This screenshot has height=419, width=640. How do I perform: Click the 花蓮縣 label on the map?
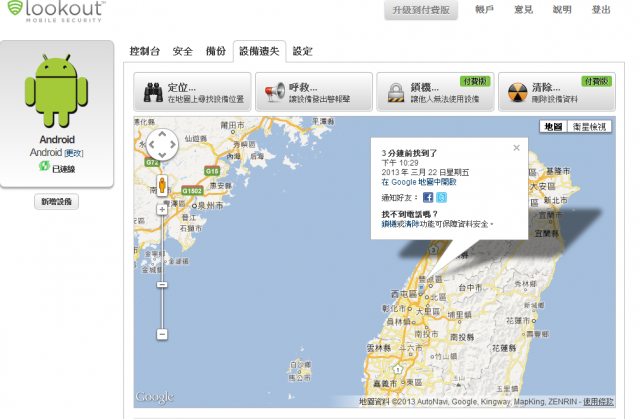[504, 348]
